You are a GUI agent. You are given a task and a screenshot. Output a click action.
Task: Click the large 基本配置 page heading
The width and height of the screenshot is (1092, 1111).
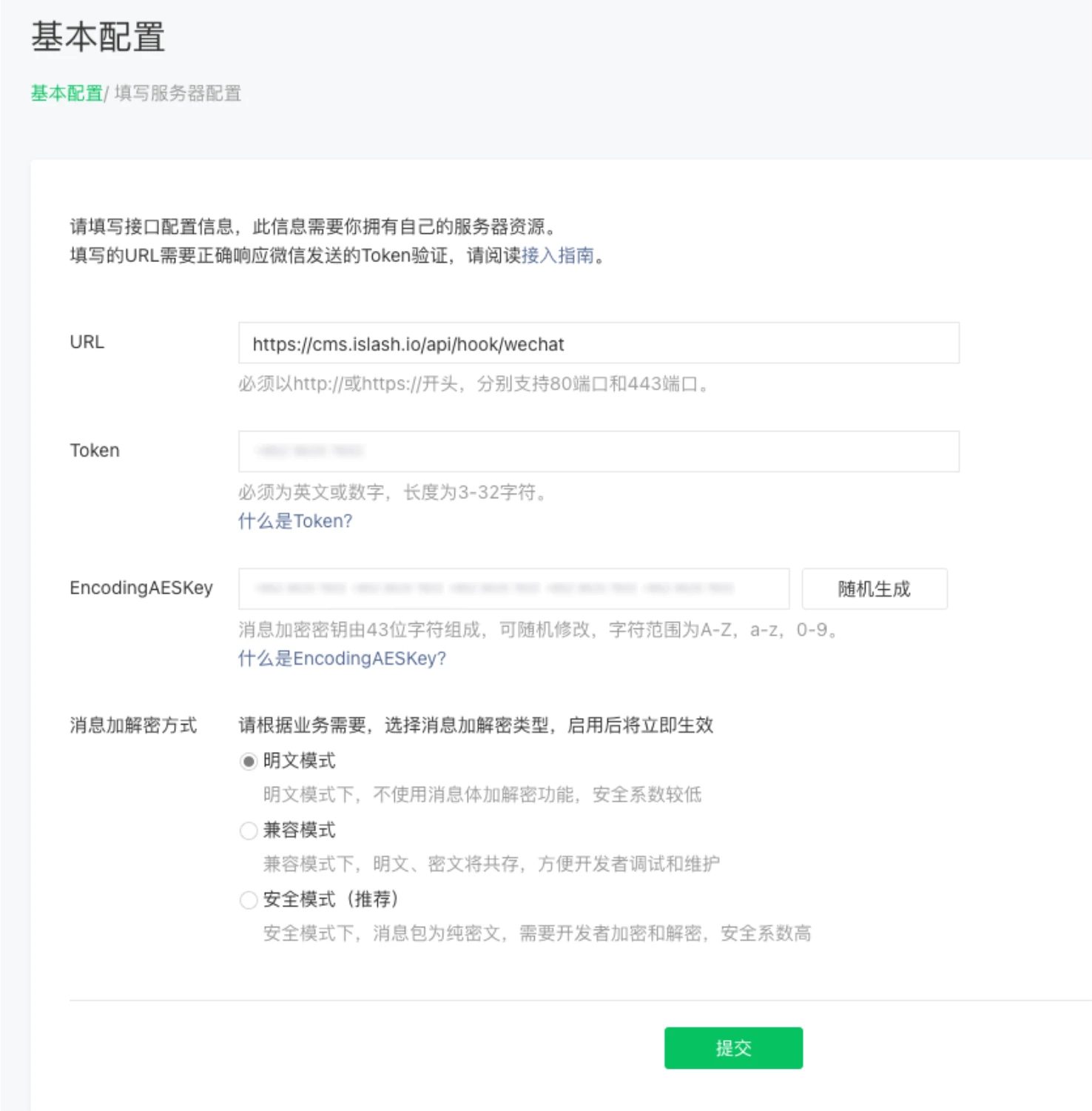98,37
